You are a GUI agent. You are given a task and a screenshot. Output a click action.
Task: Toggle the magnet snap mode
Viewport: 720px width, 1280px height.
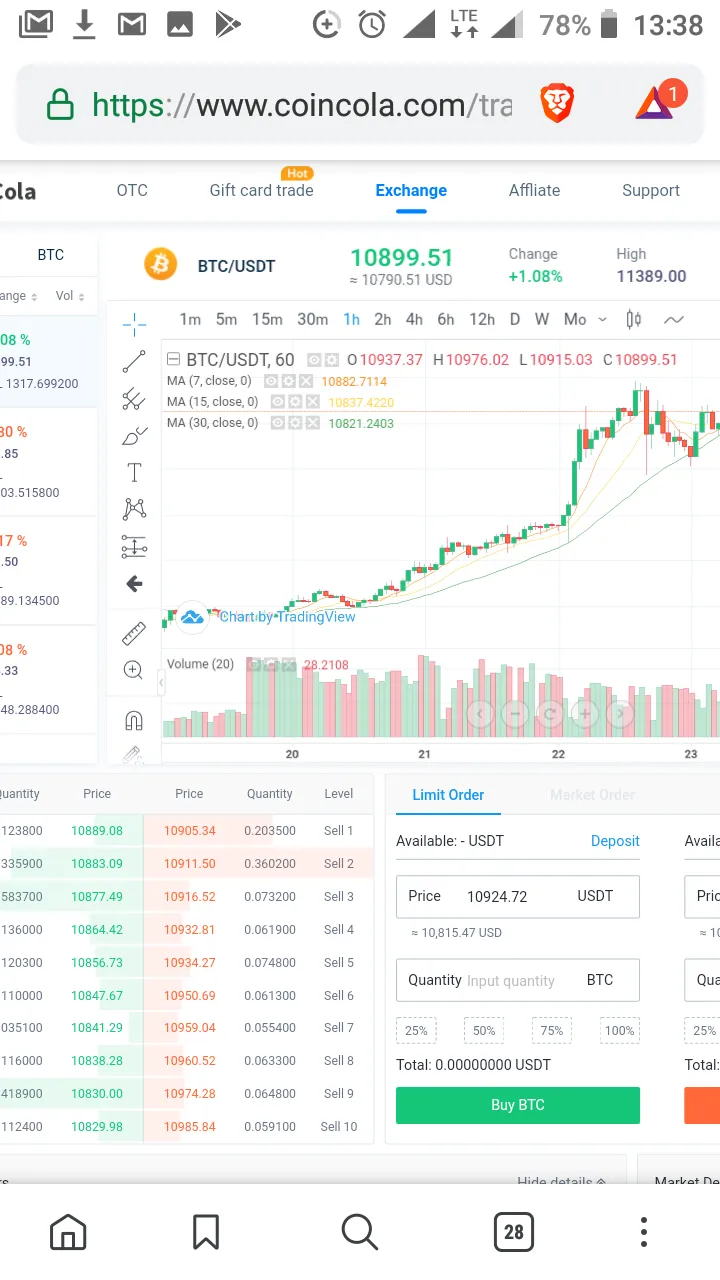click(x=134, y=720)
